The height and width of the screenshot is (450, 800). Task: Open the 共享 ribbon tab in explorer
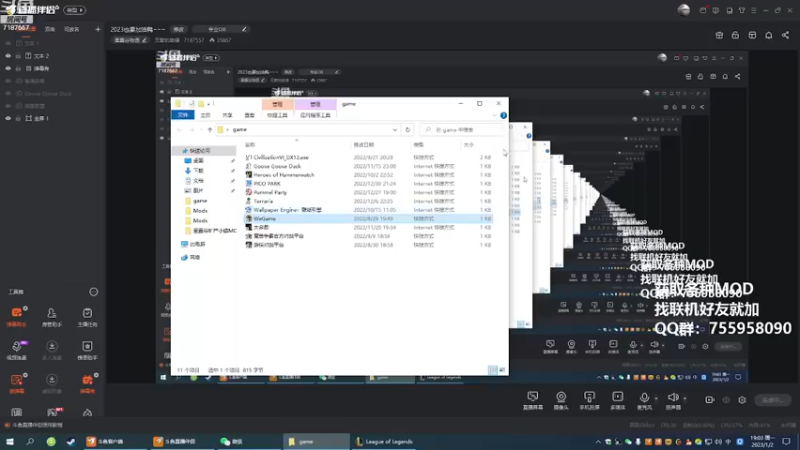pyautogui.click(x=228, y=115)
